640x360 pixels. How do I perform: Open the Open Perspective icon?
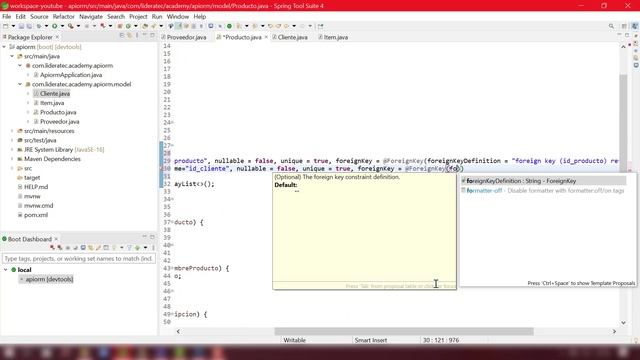click(624, 26)
